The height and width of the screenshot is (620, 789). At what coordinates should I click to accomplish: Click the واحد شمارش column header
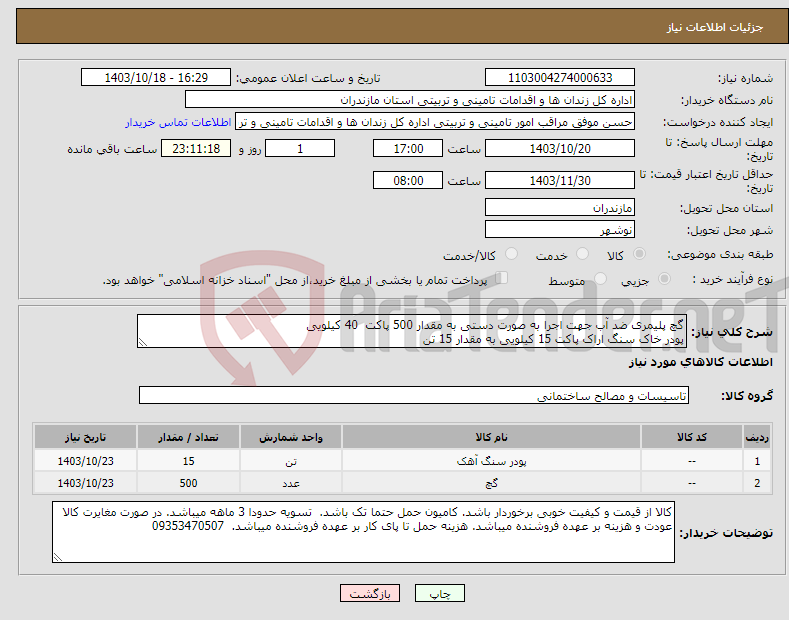coord(291,437)
